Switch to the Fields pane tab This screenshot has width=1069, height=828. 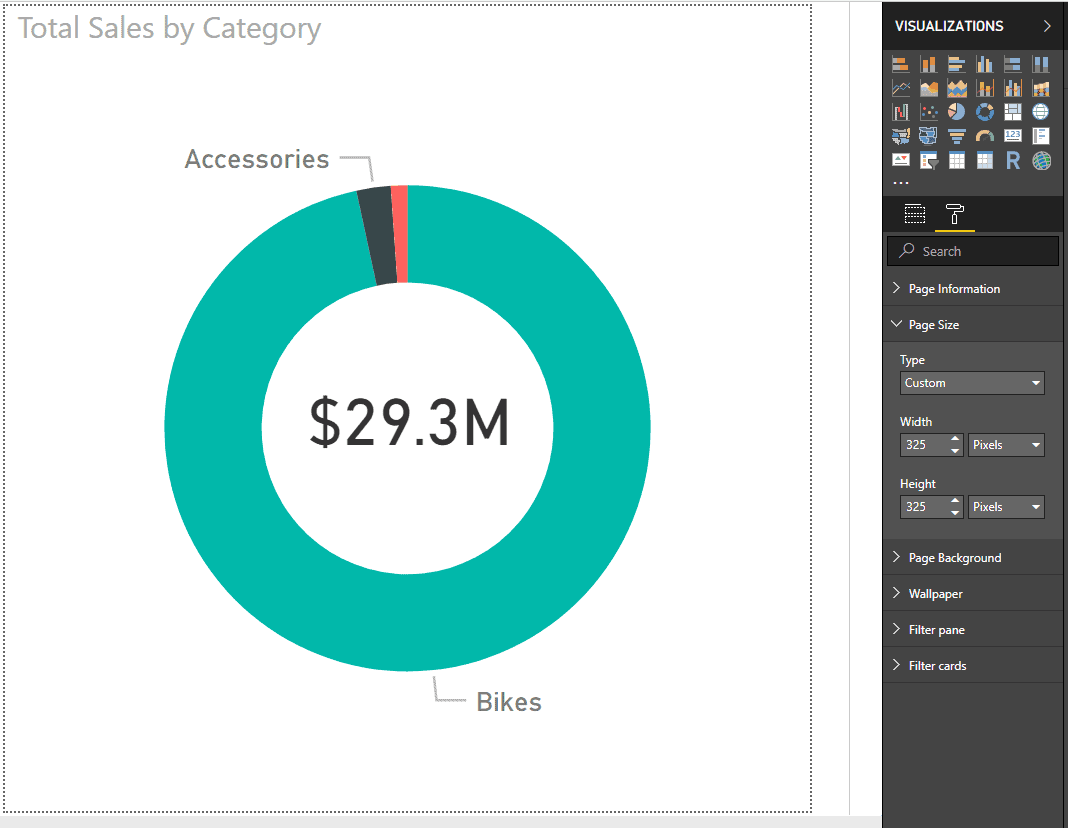914,214
